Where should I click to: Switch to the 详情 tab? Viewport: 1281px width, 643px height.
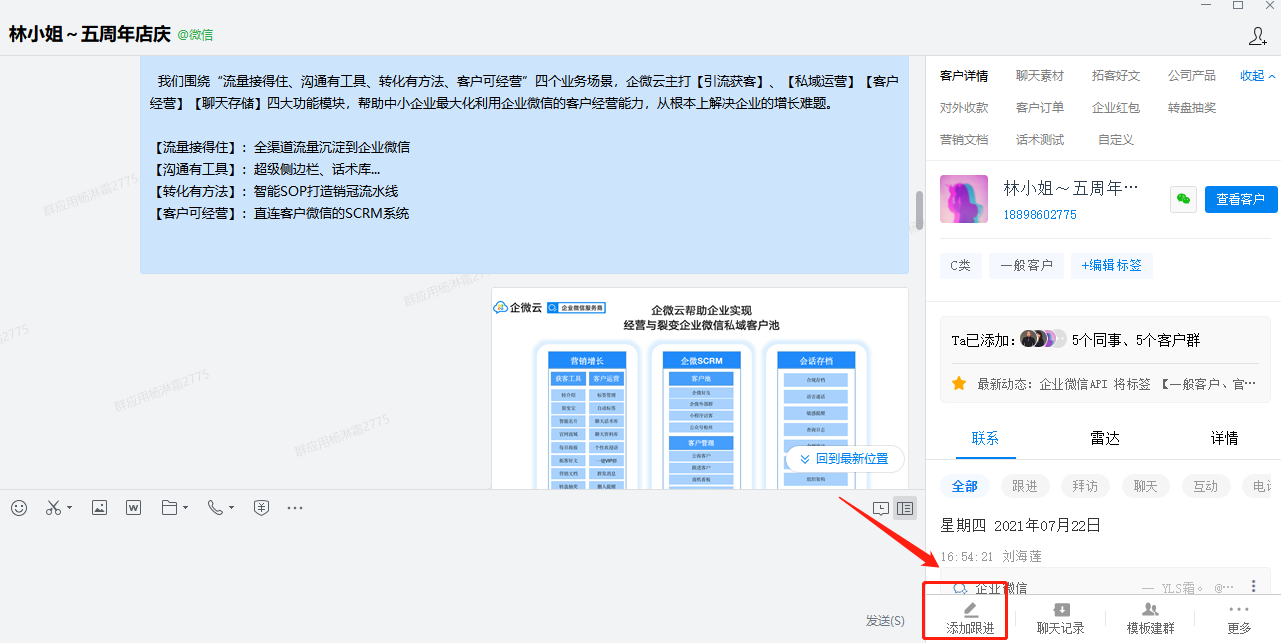coord(1224,438)
